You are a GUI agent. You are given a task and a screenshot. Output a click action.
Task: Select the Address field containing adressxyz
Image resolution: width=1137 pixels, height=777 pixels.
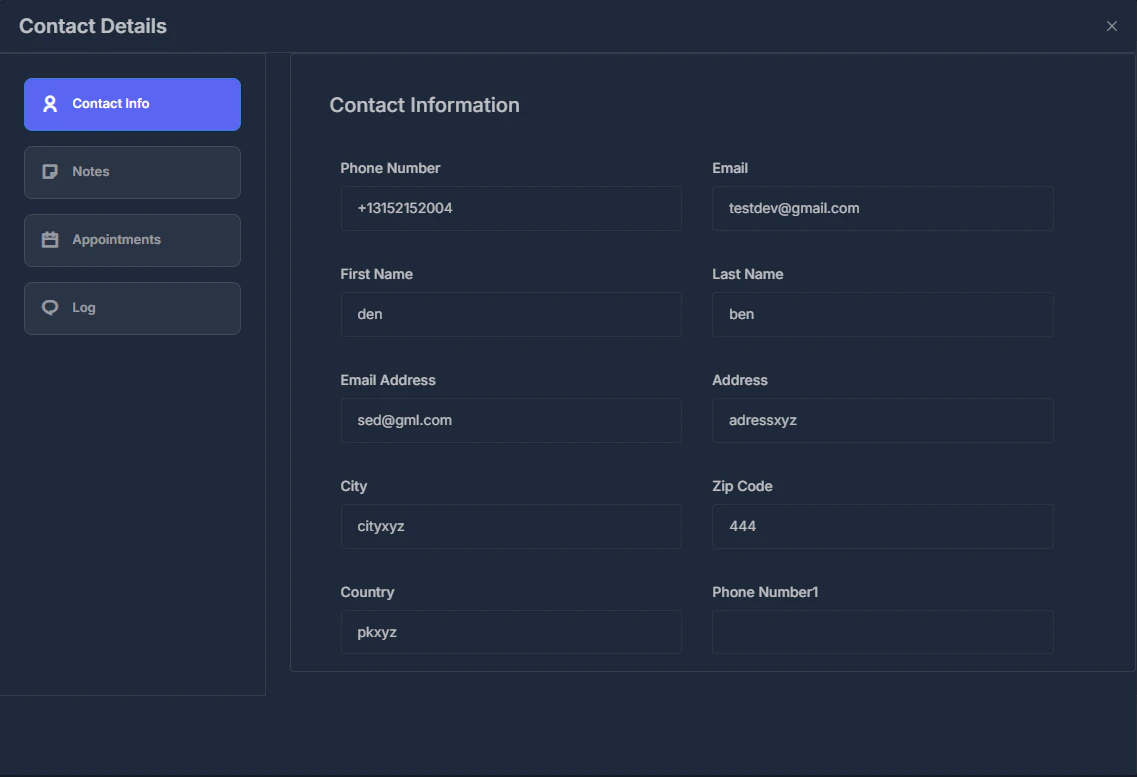coord(882,420)
